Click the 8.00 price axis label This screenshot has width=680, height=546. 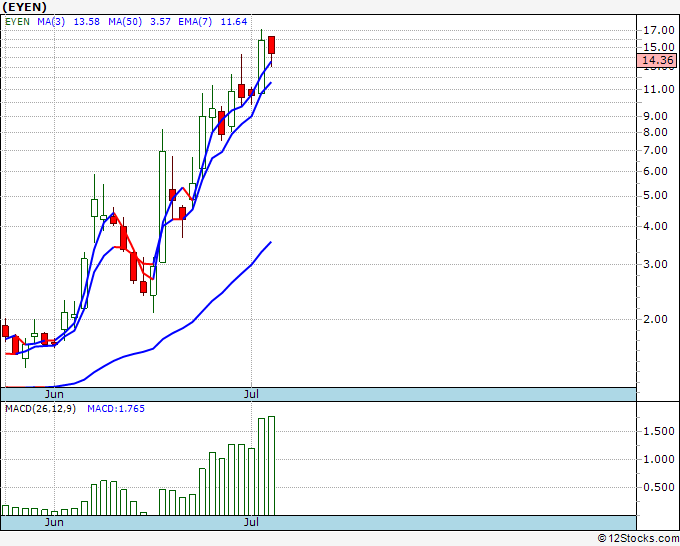655,132
